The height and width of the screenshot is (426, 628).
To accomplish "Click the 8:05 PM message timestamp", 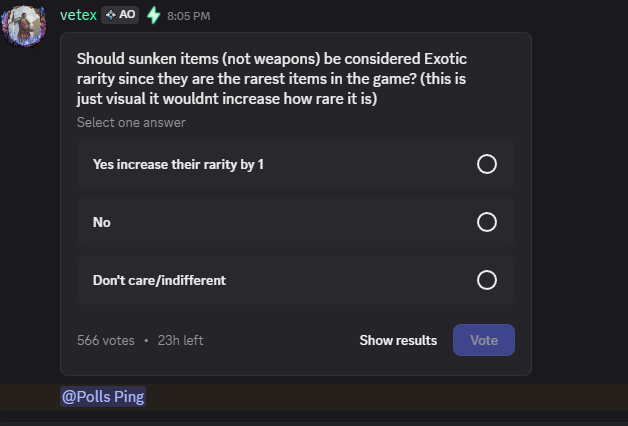I will coord(190,16).
